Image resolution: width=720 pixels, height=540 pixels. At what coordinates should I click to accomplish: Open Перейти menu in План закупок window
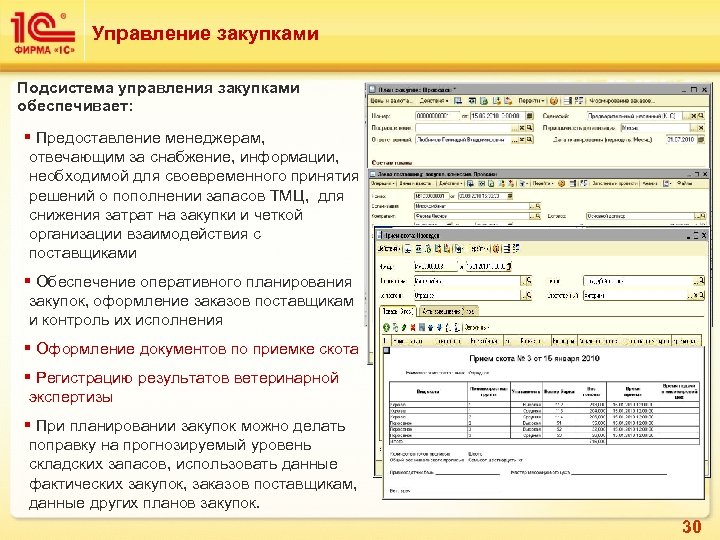pyautogui.click(x=531, y=101)
